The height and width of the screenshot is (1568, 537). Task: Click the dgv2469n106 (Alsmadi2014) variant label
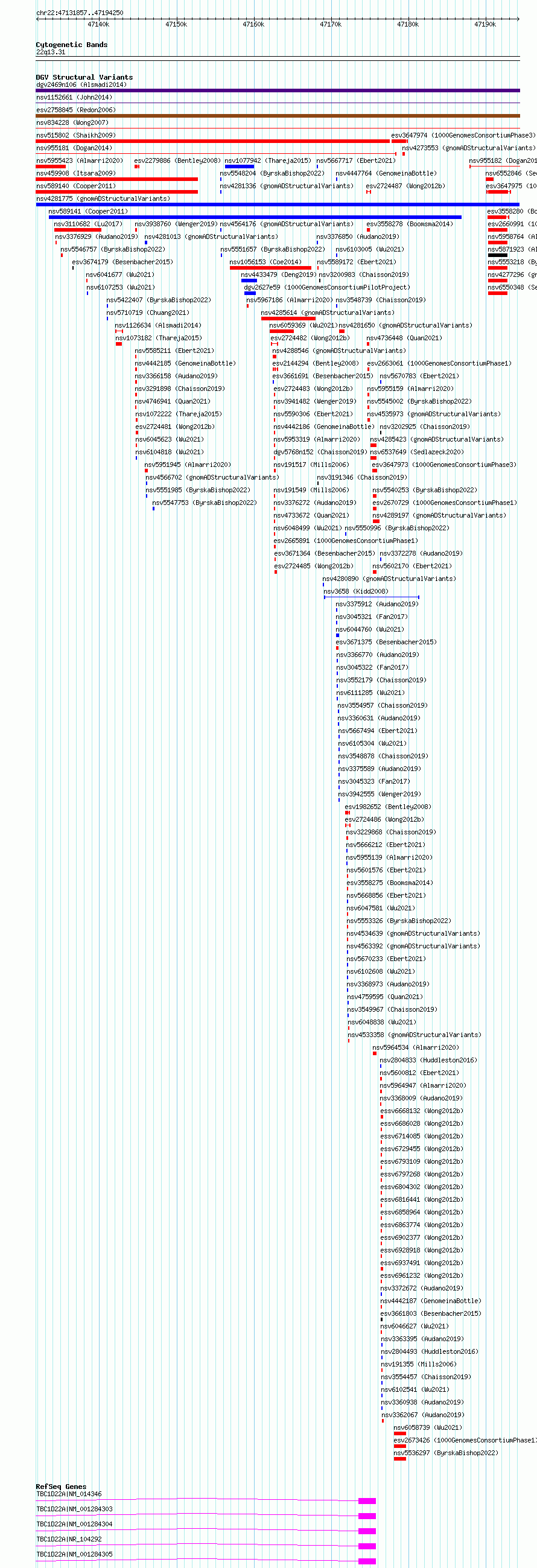[x=81, y=84]
